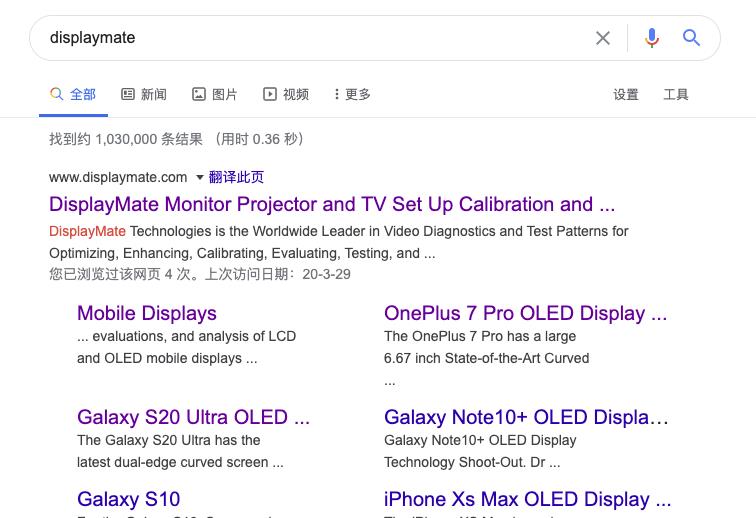Open the 更多 (More) menu

pos(352,94)
